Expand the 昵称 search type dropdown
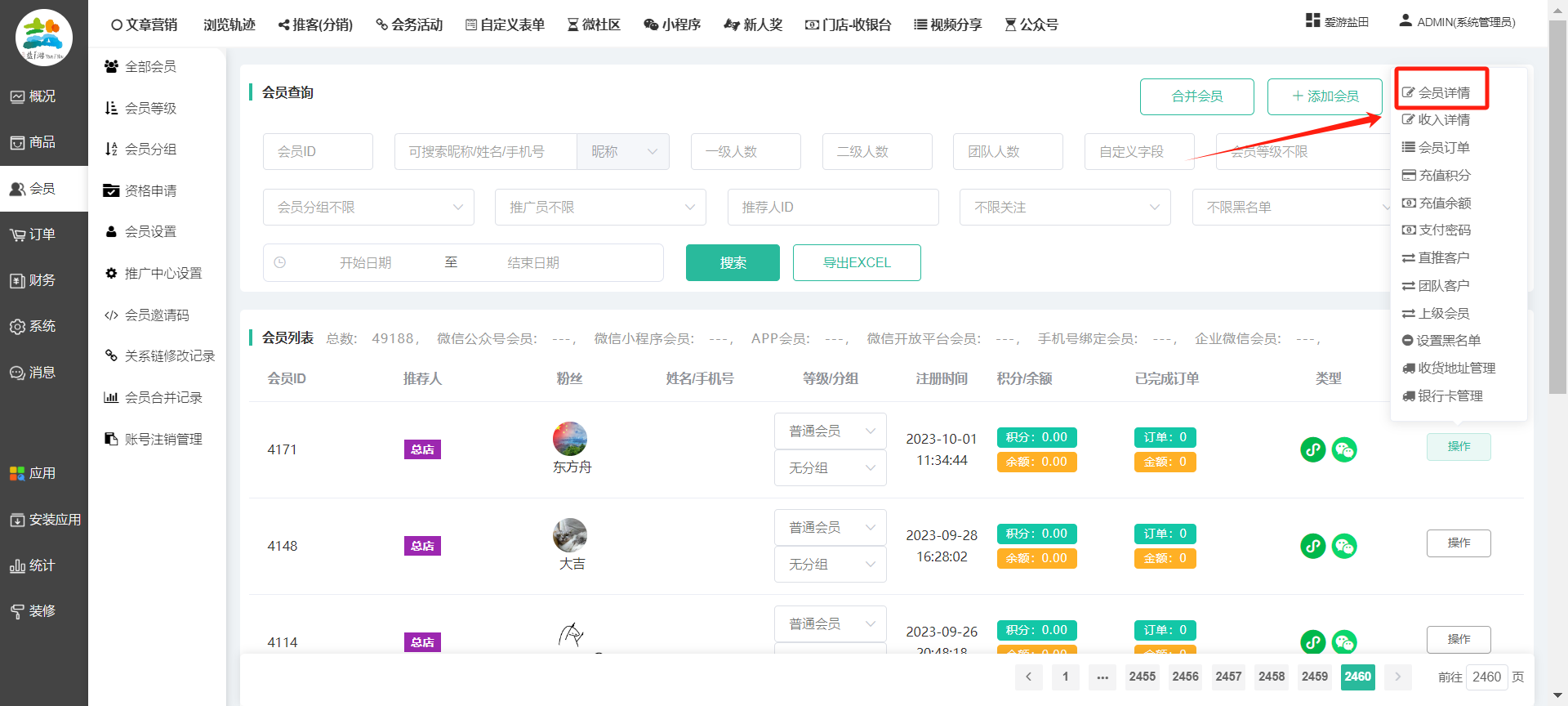 click(x=623, y=152)
